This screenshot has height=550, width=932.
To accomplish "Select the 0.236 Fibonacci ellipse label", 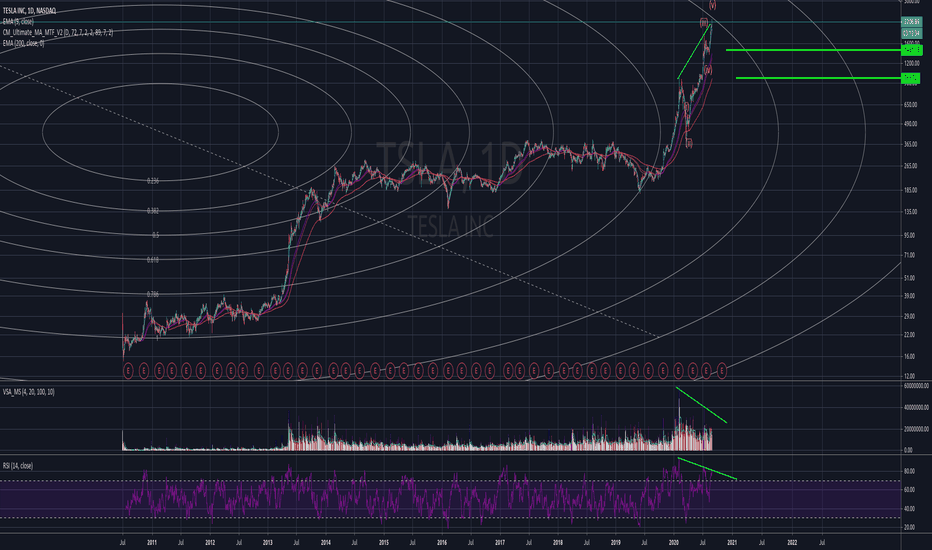I will (x=153, y=181).
